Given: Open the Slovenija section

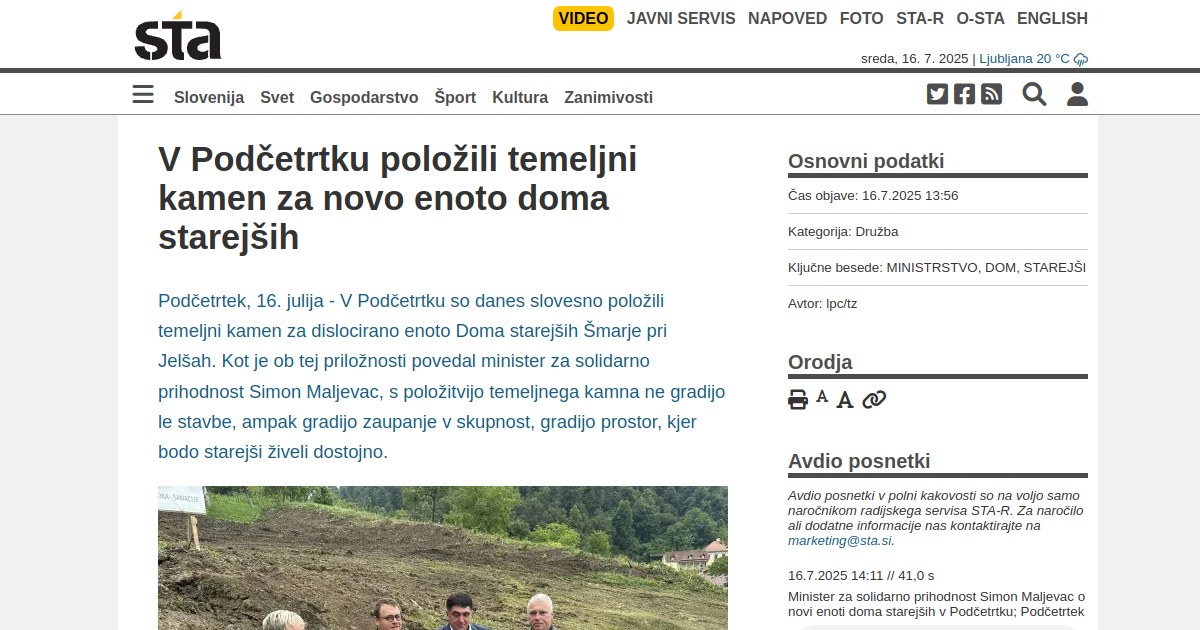Looking at the screenshot, I should 209,97.
